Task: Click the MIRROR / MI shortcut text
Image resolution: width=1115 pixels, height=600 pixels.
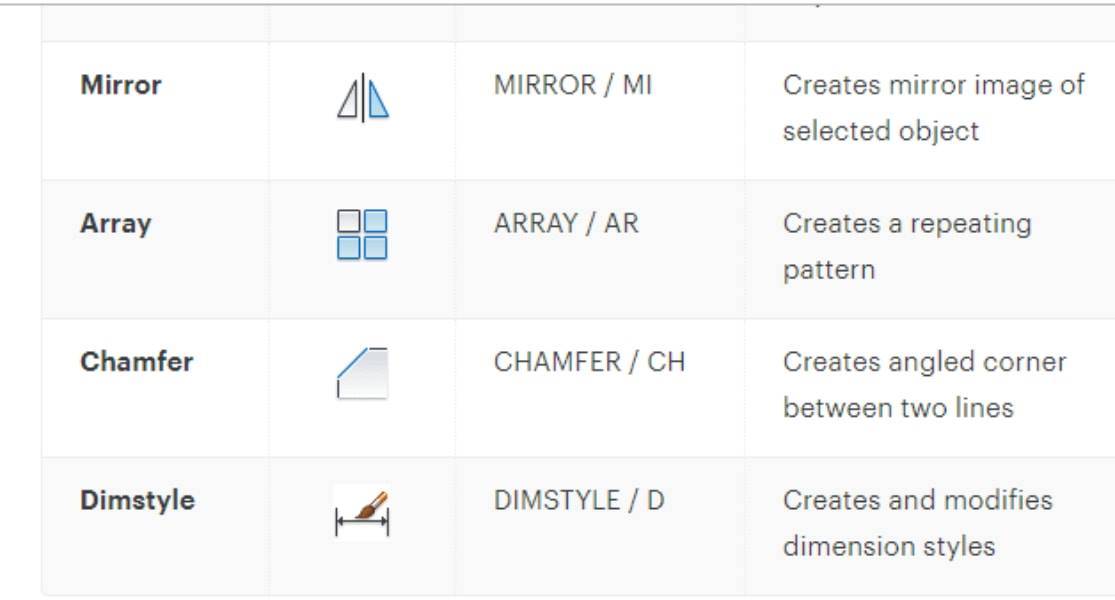Action: click(x=572, y=85)
